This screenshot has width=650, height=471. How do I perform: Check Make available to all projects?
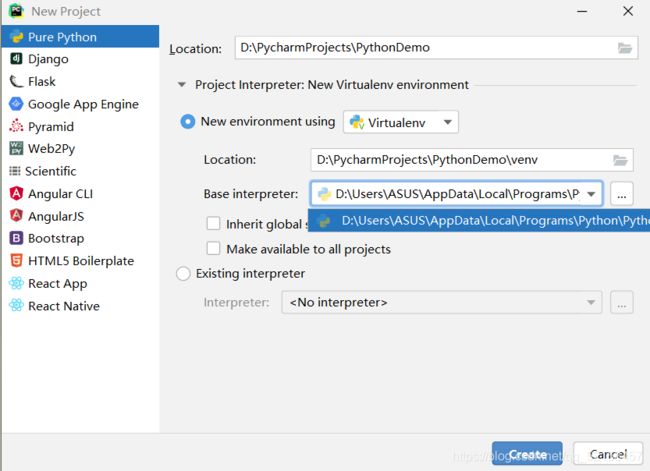pyautogui.click(x=213, y=249)
